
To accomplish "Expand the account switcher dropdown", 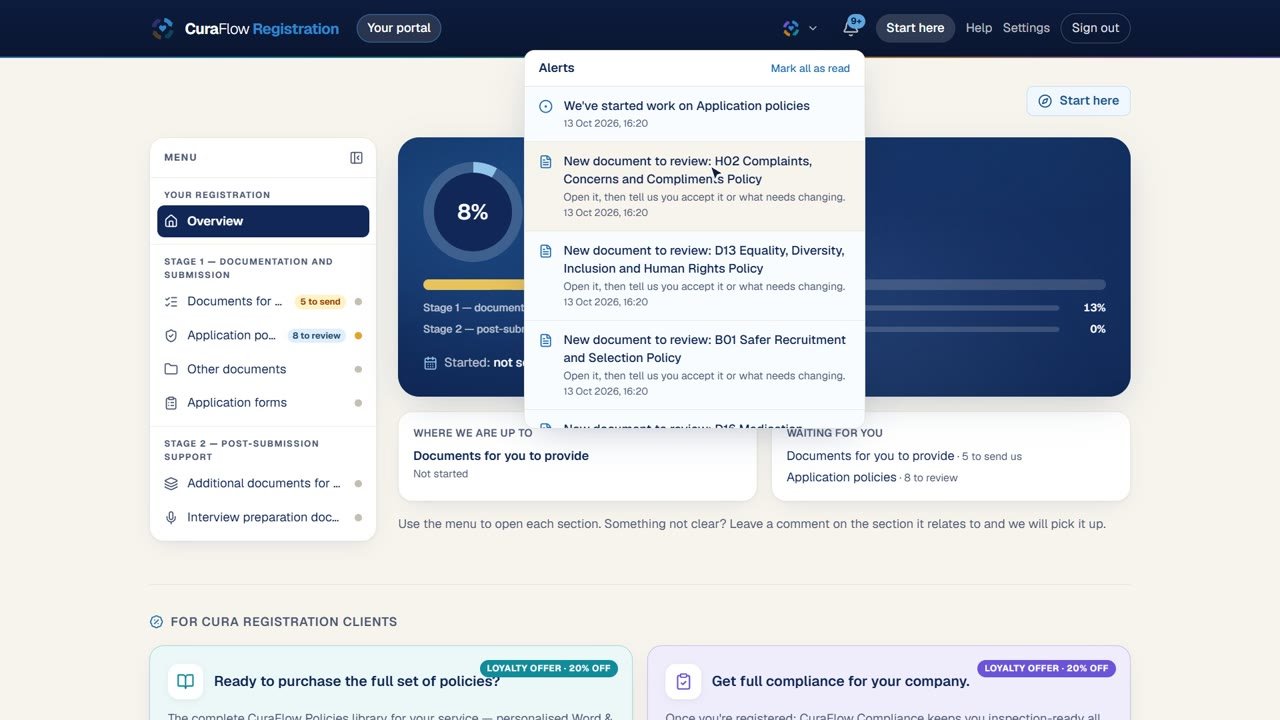I will click(x=800, y=28).
